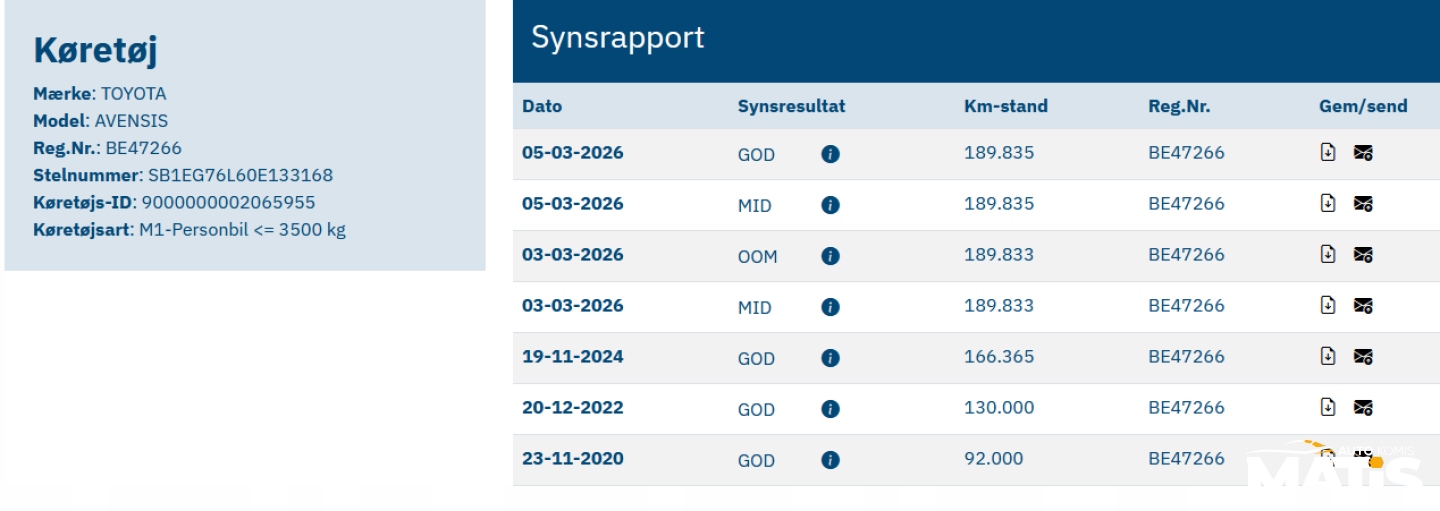Send 03-03-2026 MID report by email

pyautogui.click(x=1363, y=306)
